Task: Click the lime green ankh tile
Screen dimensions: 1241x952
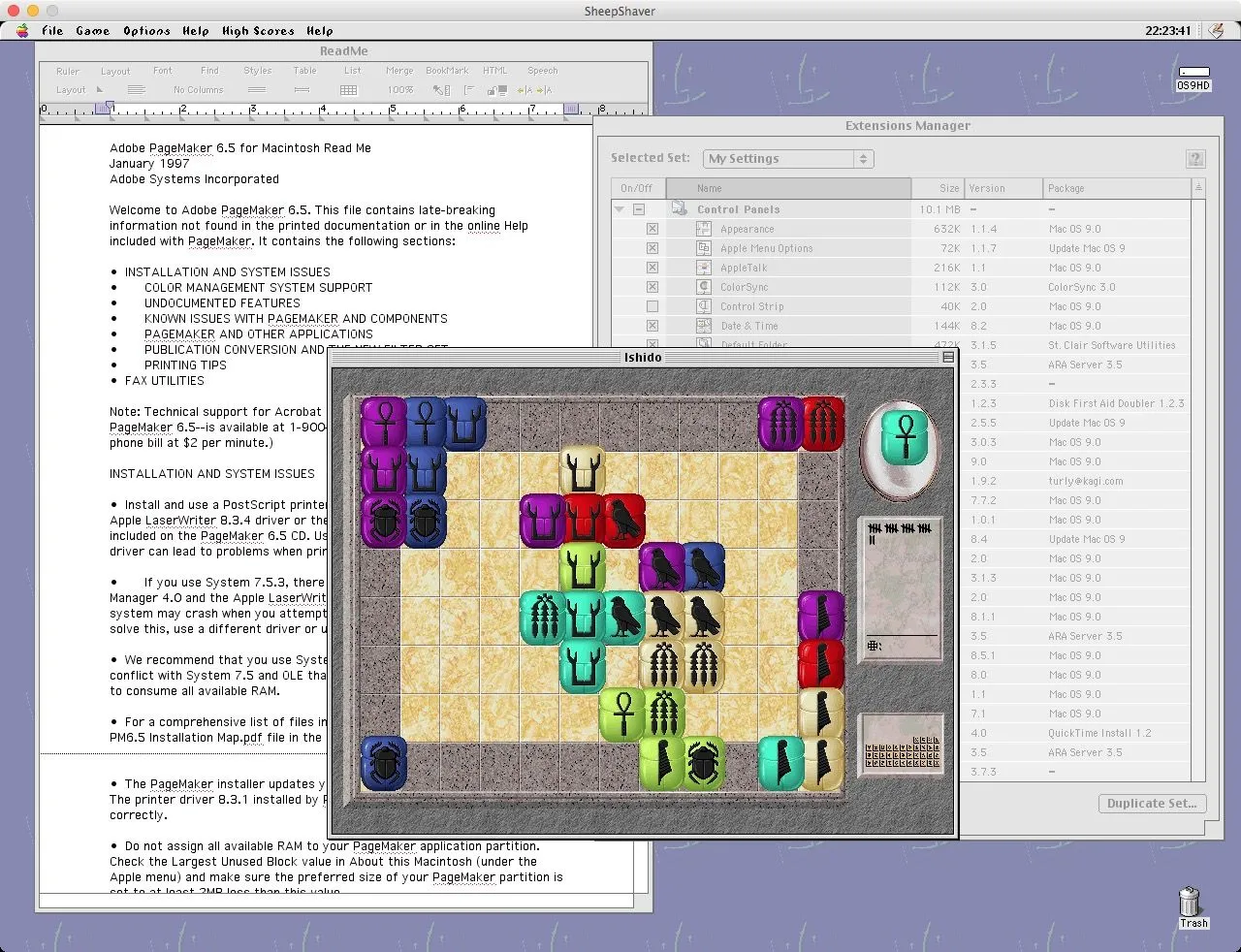Action: pyautogui.click(x=622, y=714)
